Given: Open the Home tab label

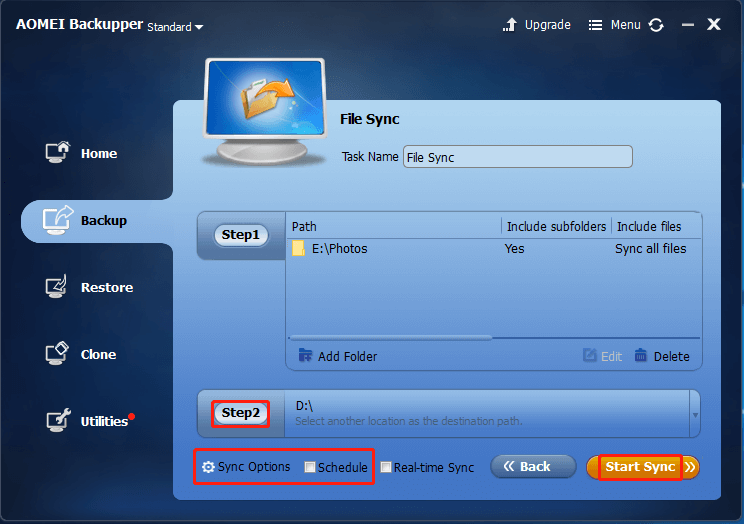Looking at the screenshot, I should point(99,154).
